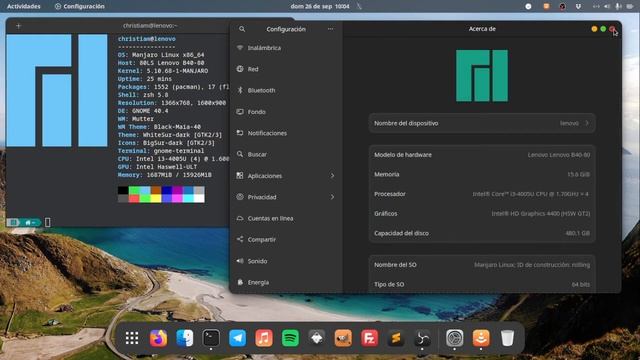640x360 pixels.
Task: Open the Finder-style file manager in dock
Action: pyautogui.click(x=184, y=338)
